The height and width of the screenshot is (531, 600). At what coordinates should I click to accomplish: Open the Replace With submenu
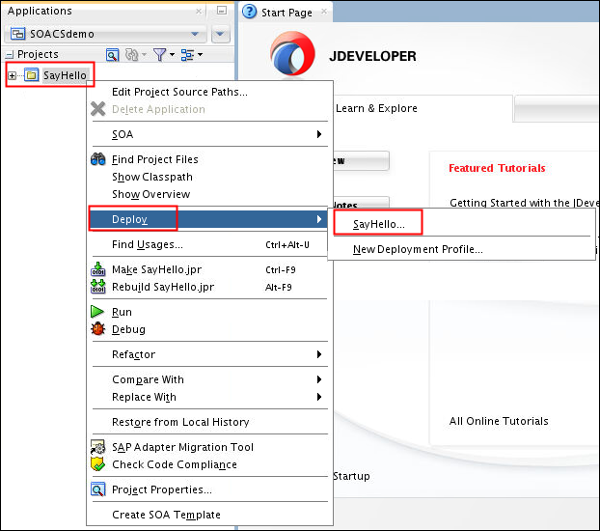click(210, 397)
